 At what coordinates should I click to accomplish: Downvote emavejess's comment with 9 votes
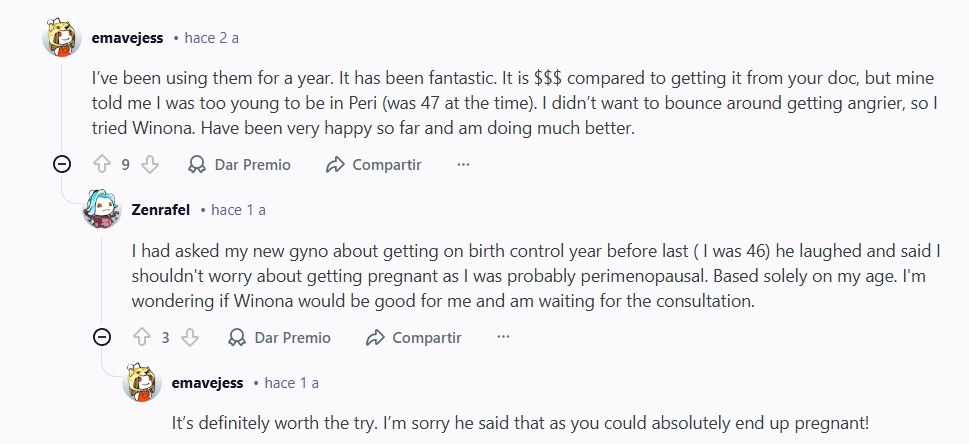[150, 165]
